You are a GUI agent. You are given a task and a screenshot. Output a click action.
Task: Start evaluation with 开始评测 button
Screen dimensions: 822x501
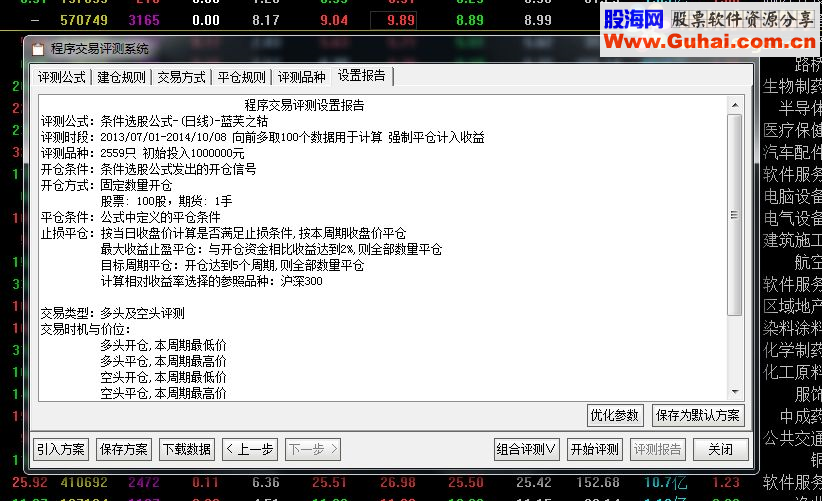595,450
